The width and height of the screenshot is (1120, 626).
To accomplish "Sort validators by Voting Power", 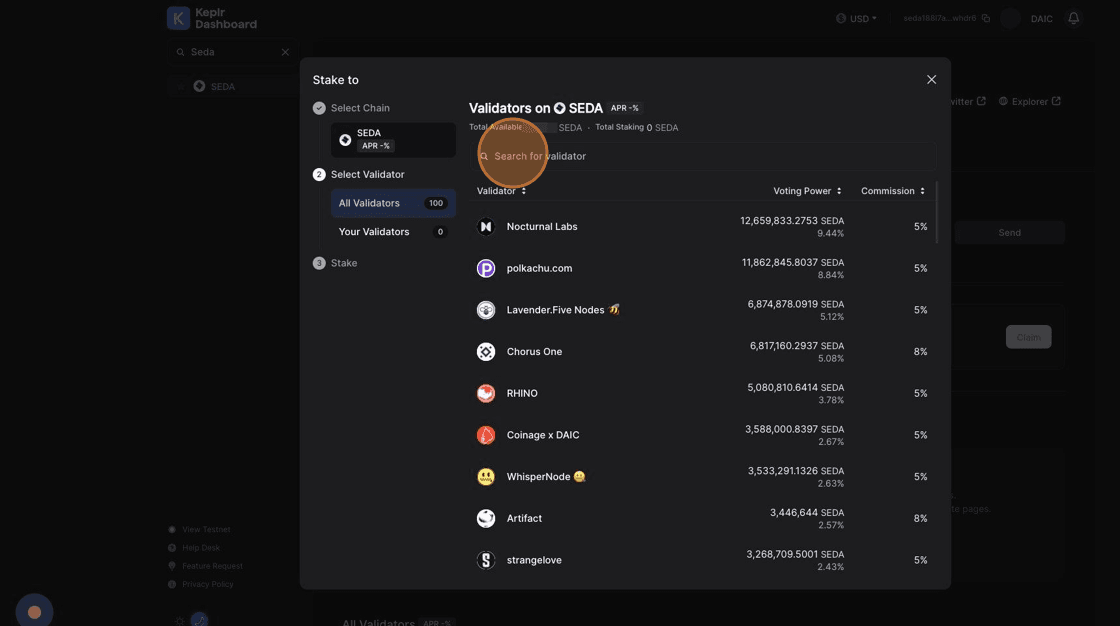I will coord(807,191).
